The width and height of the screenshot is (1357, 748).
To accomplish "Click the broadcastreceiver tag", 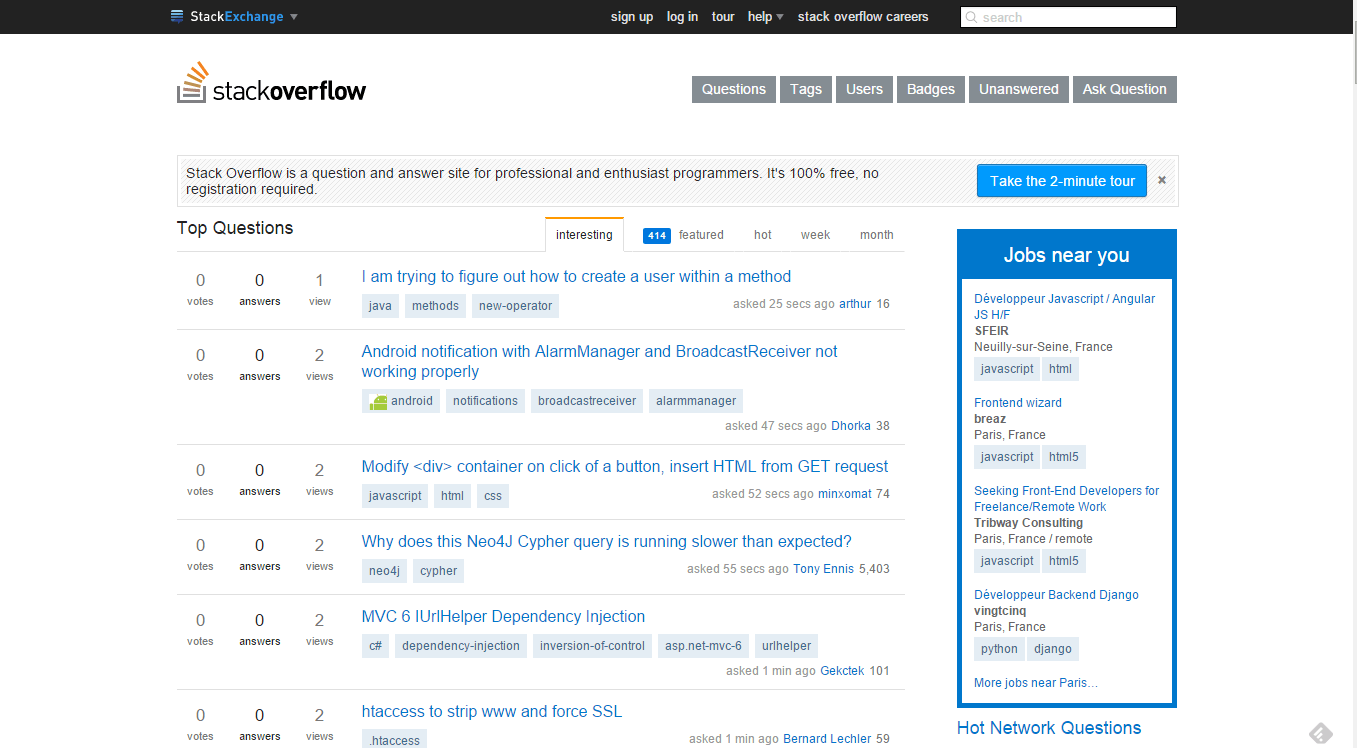I will [587, 401].
